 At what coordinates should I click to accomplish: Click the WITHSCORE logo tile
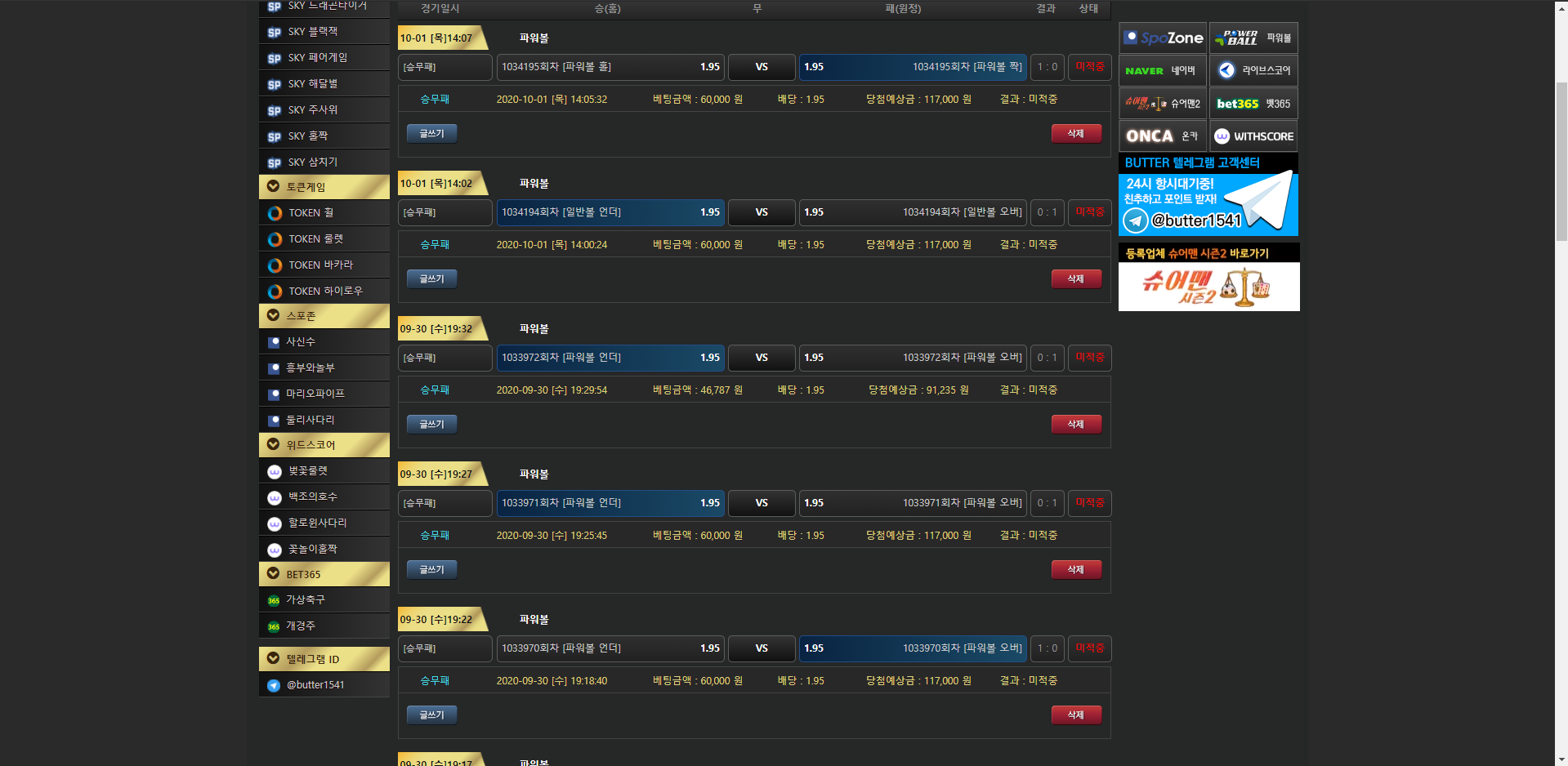(x=1253, y=136)
